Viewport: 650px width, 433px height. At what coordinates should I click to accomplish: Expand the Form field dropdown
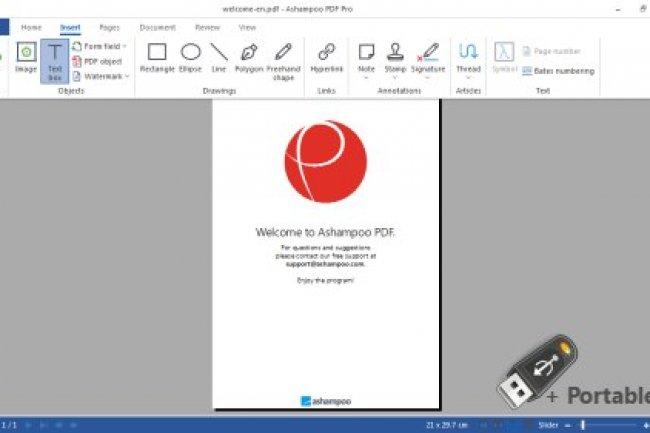(x=124, y=46)
